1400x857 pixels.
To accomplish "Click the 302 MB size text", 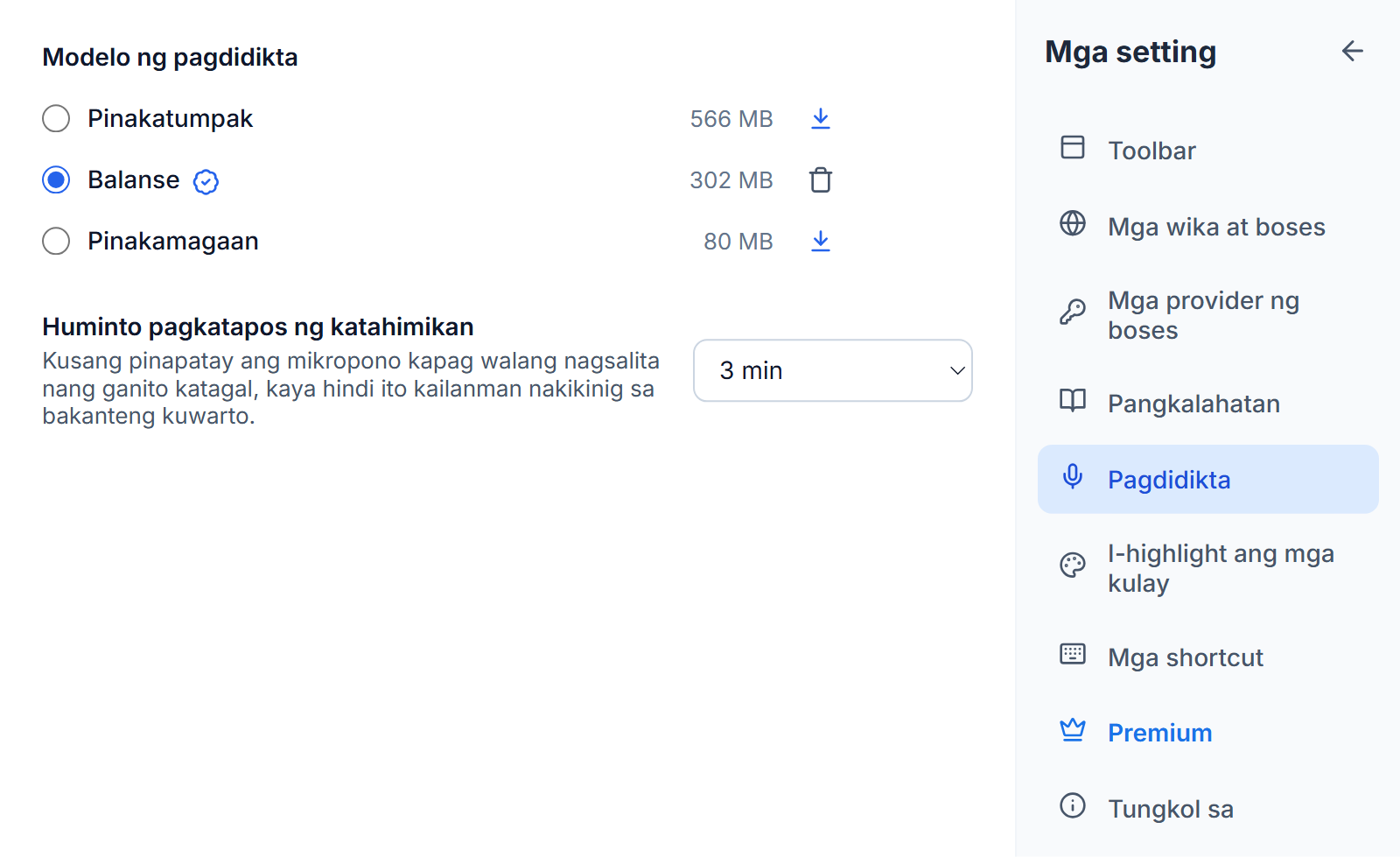I will (731, 180).
